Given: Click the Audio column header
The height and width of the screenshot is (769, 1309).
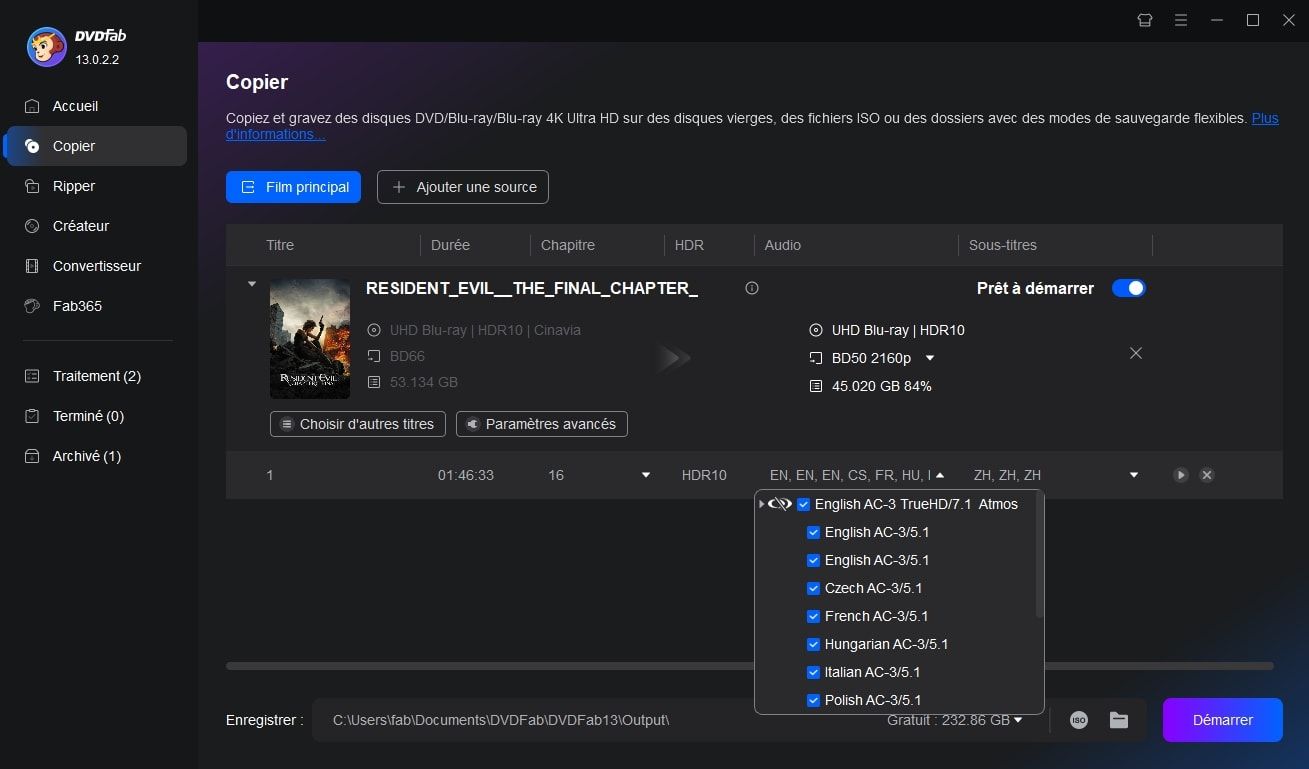Looking at the screenshot, I should click(782, 245).
